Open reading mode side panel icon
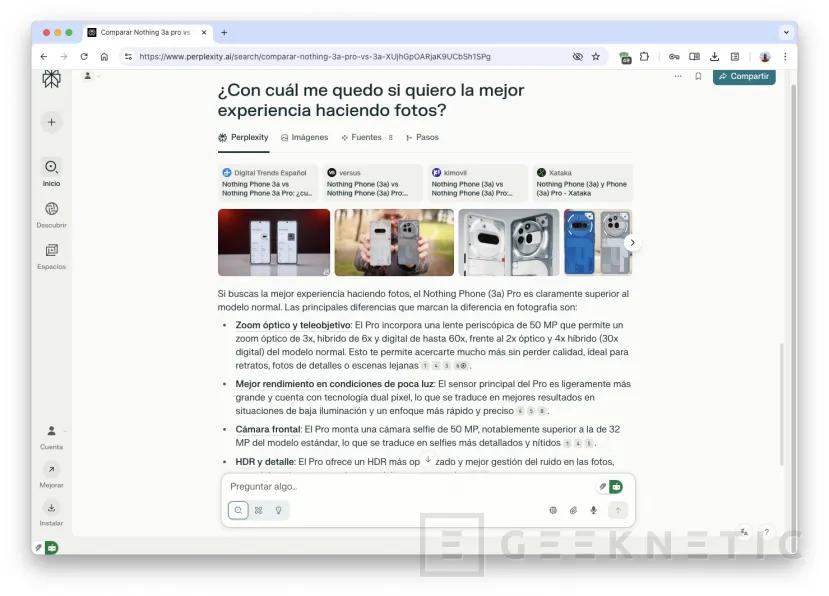Viewport: 829px width, 596px height. pyautogui.click(x=694, y=57)
